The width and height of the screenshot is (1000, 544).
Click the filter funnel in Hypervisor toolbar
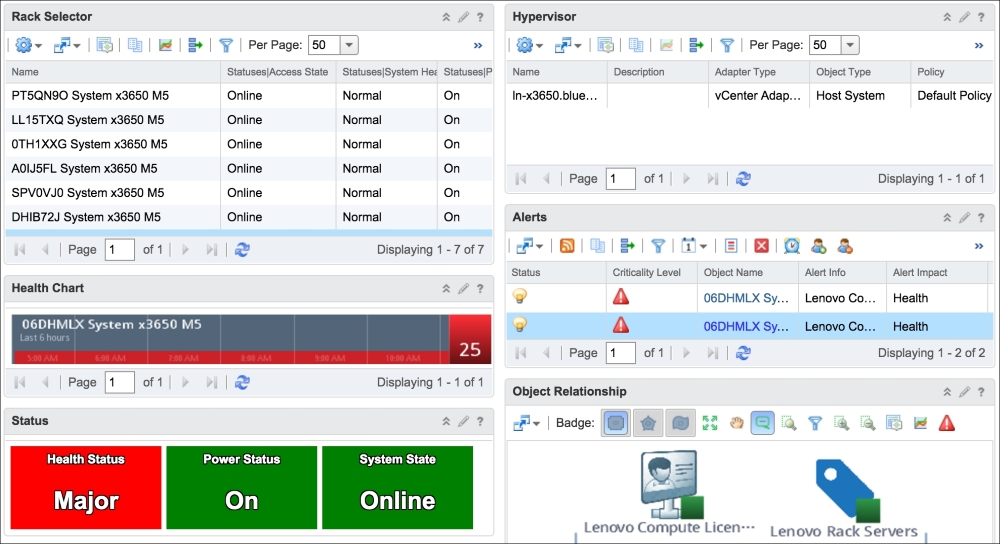(726, 45)
